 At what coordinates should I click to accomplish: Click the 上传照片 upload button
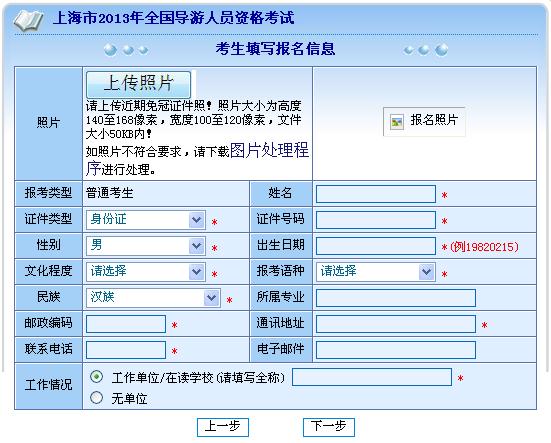coord(138,84)
